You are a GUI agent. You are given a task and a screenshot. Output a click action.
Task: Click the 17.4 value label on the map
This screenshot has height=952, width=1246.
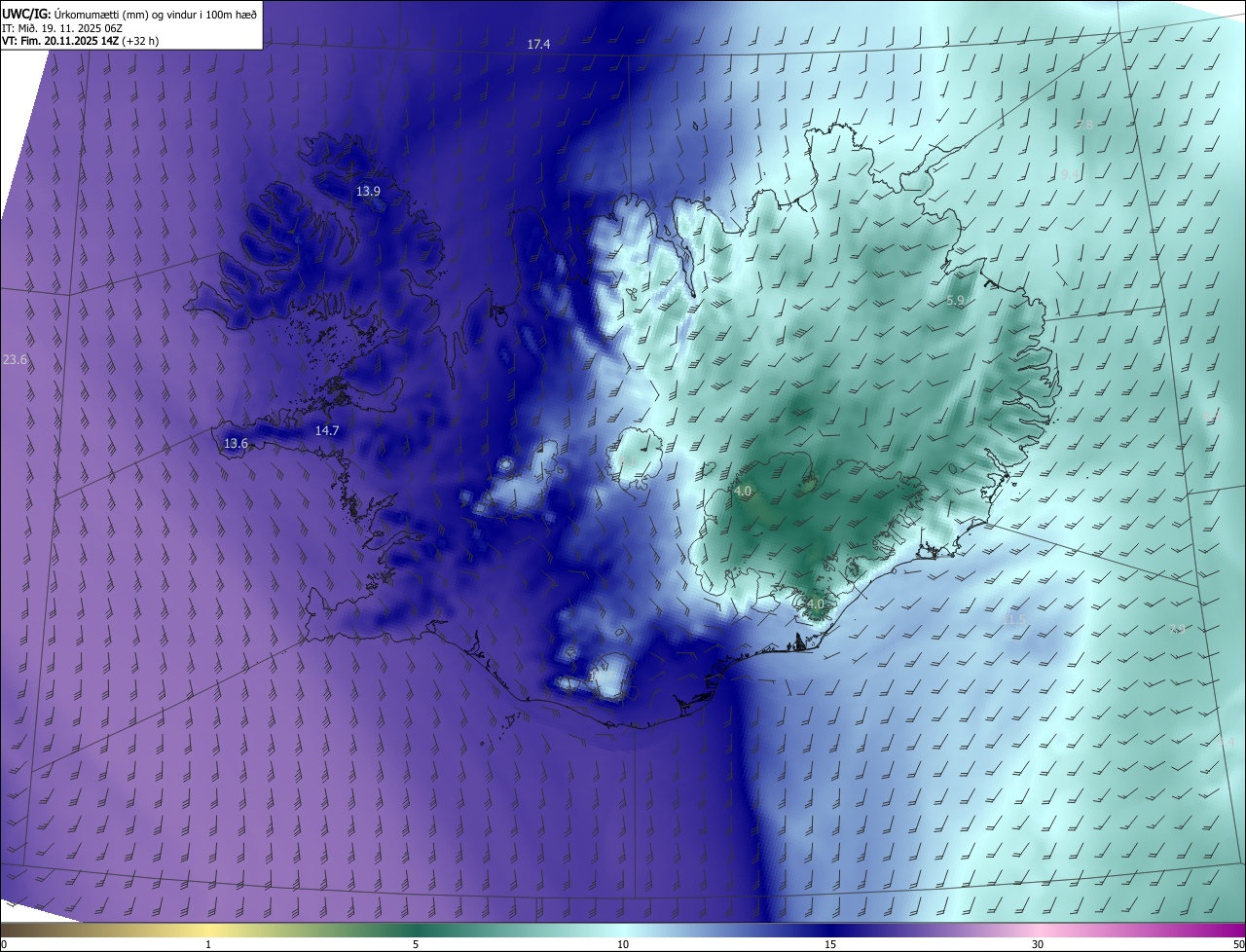click(x=538, y=45)
